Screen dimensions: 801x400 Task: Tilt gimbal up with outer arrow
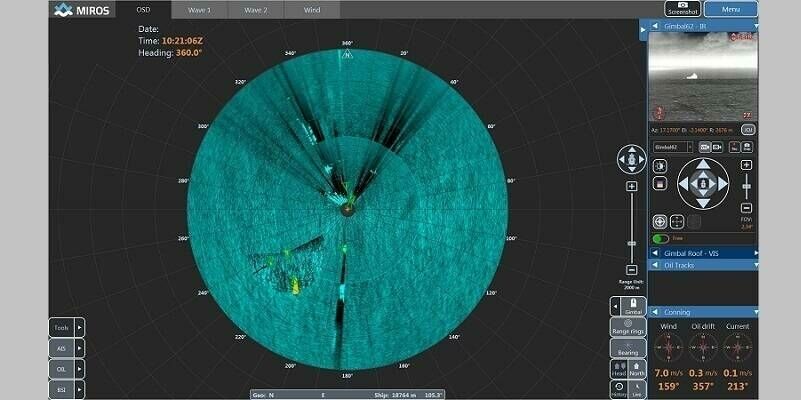703,164
